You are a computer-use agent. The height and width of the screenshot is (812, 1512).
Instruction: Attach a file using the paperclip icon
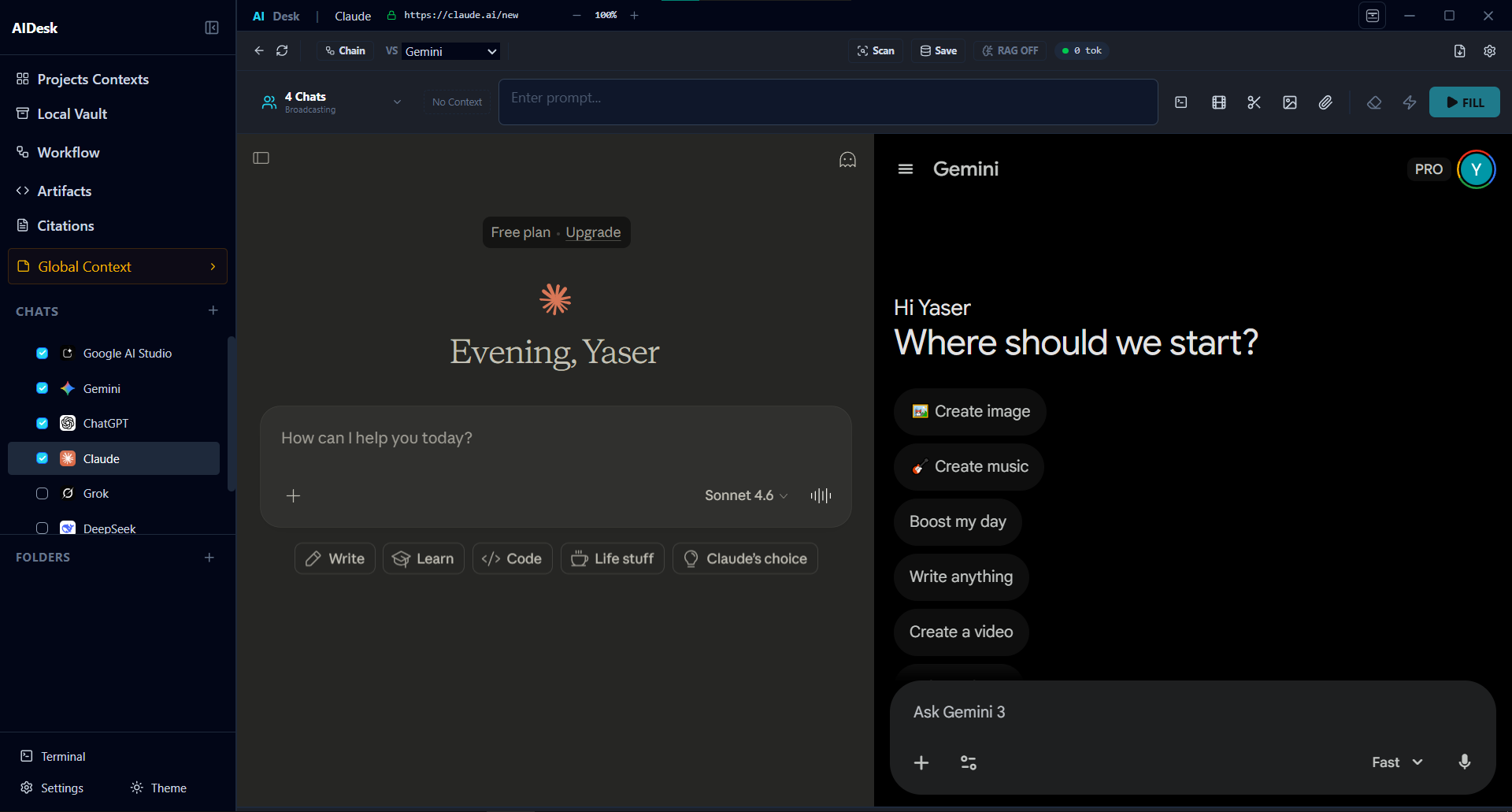pyautogui.click(x=1325, y=102)
